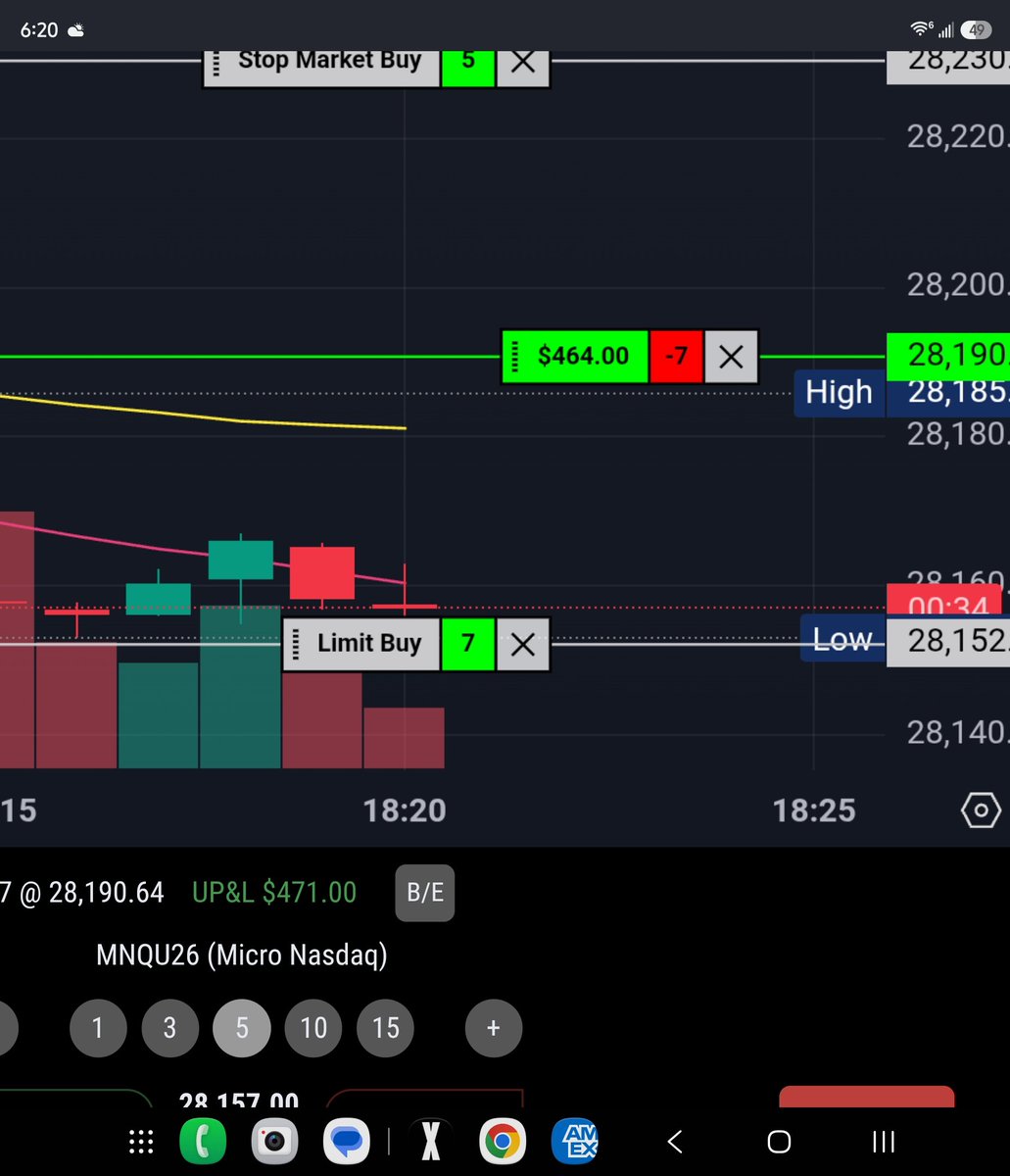Tap the green quantity 5 on Stop Market Buy

(x=467, y=63)
